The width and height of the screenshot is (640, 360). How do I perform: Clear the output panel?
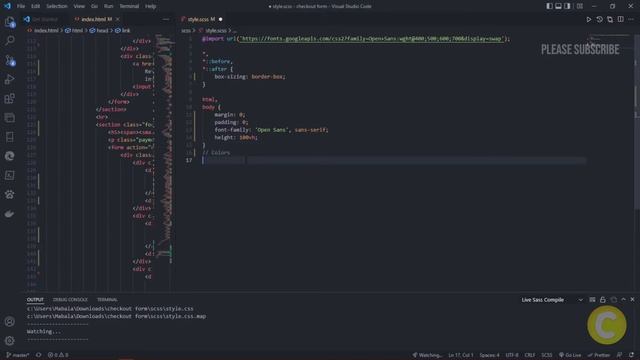coord(592,300)
